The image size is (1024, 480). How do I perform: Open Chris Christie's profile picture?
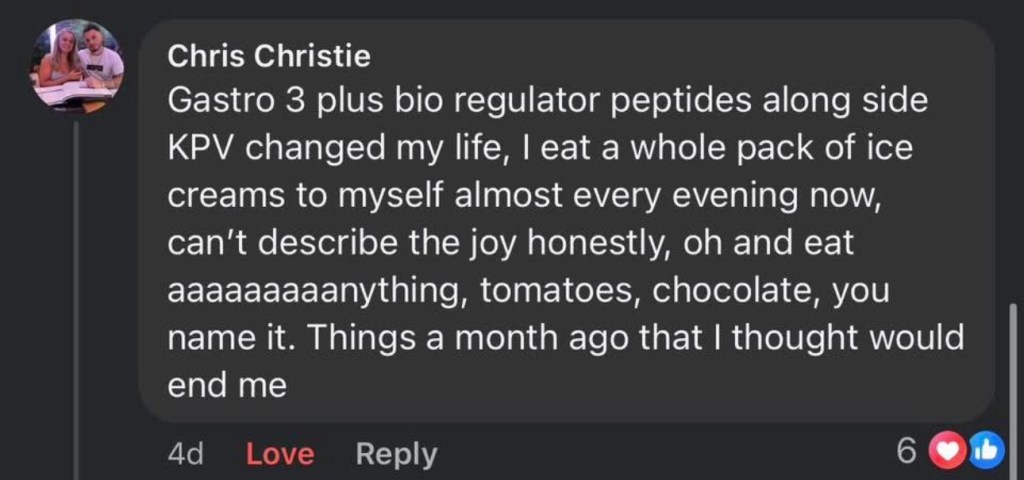[x=78, y=65]
